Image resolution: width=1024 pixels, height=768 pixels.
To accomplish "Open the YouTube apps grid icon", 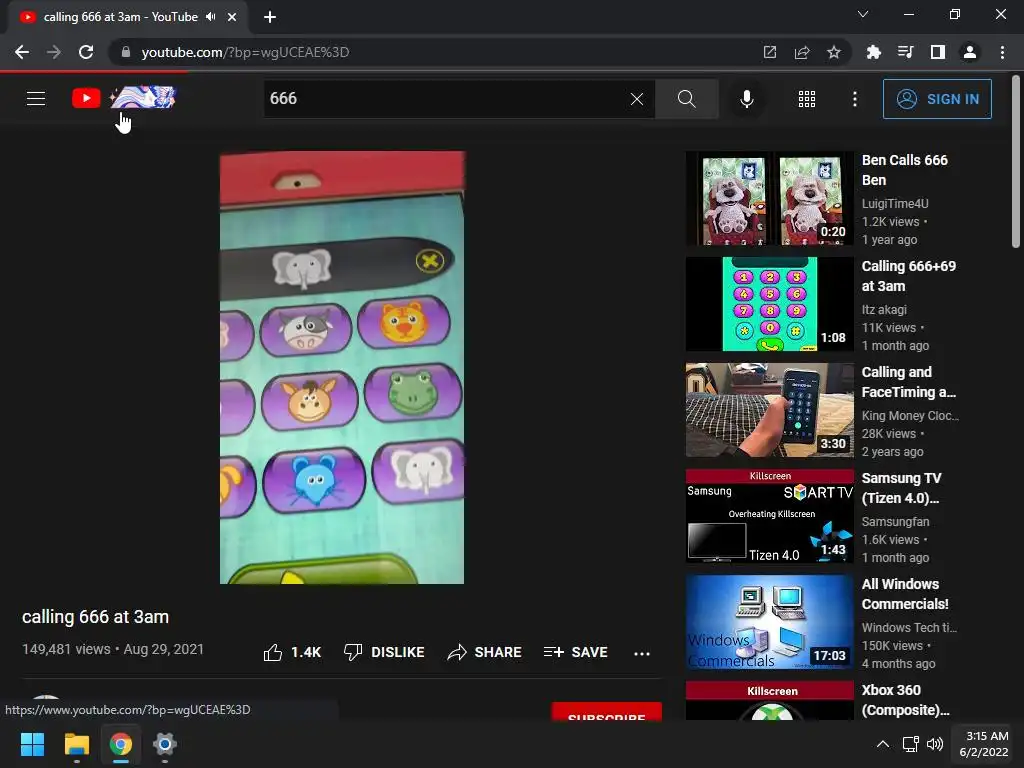I will (807, 99).
